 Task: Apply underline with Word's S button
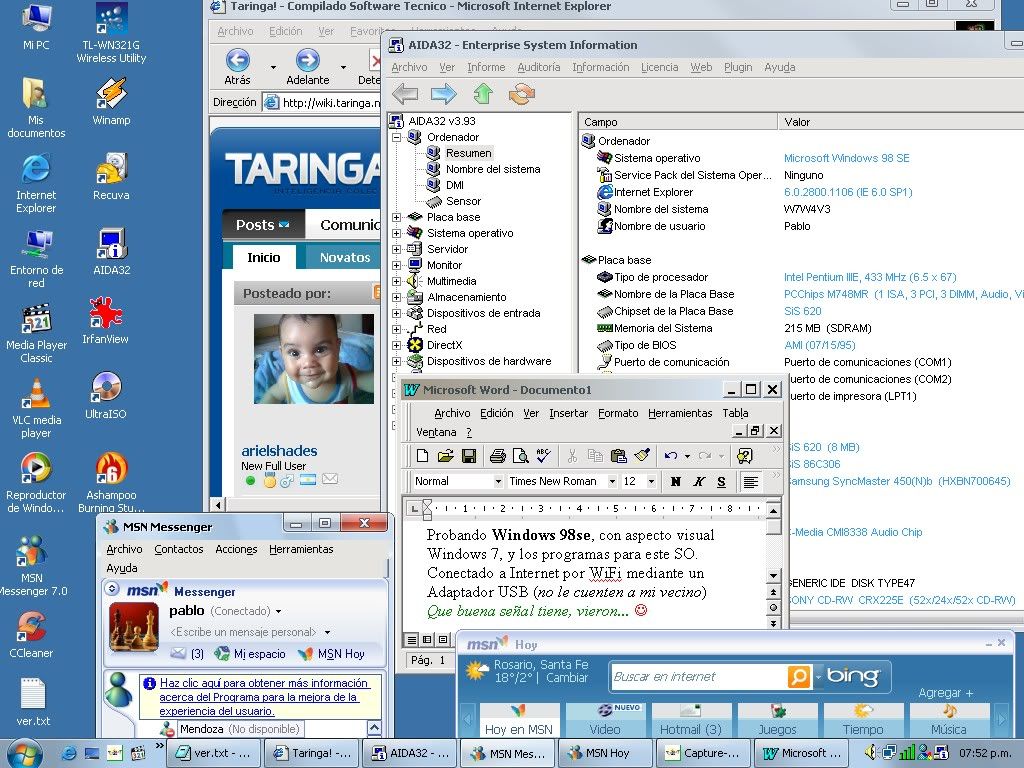coord(721,481)
